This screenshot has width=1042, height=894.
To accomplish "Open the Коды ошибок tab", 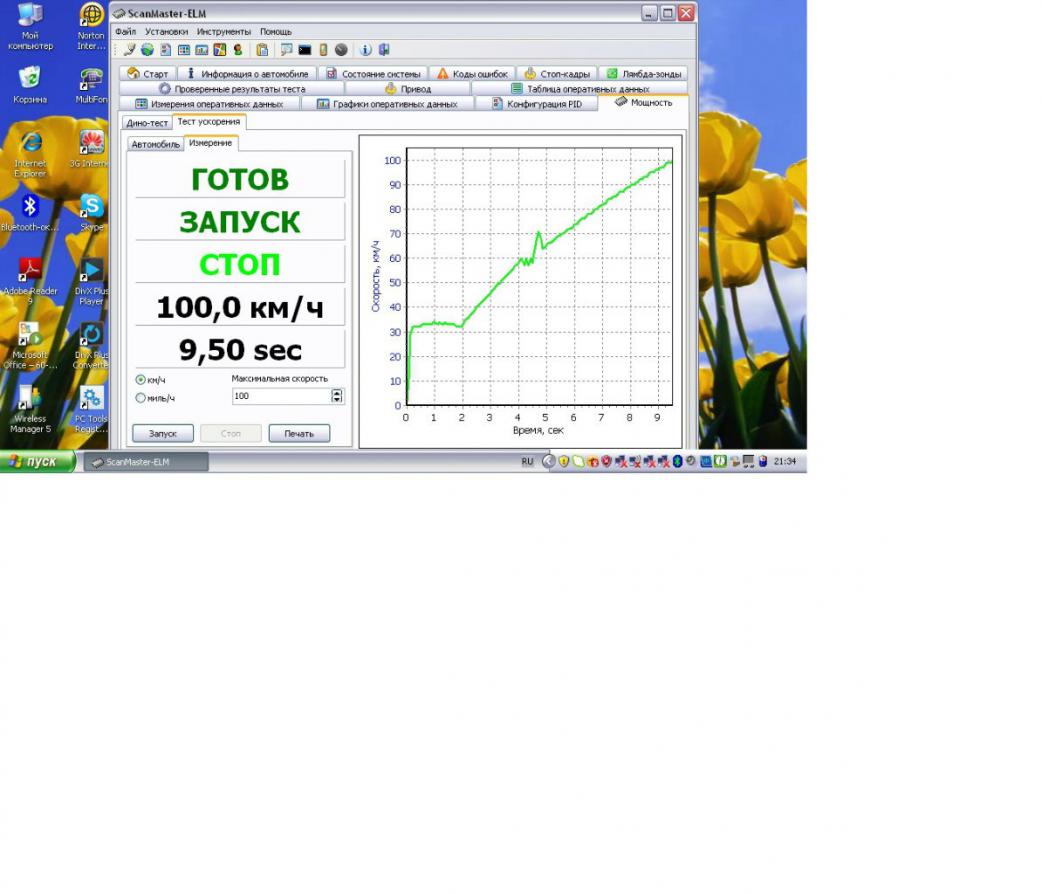I will 471,74.
